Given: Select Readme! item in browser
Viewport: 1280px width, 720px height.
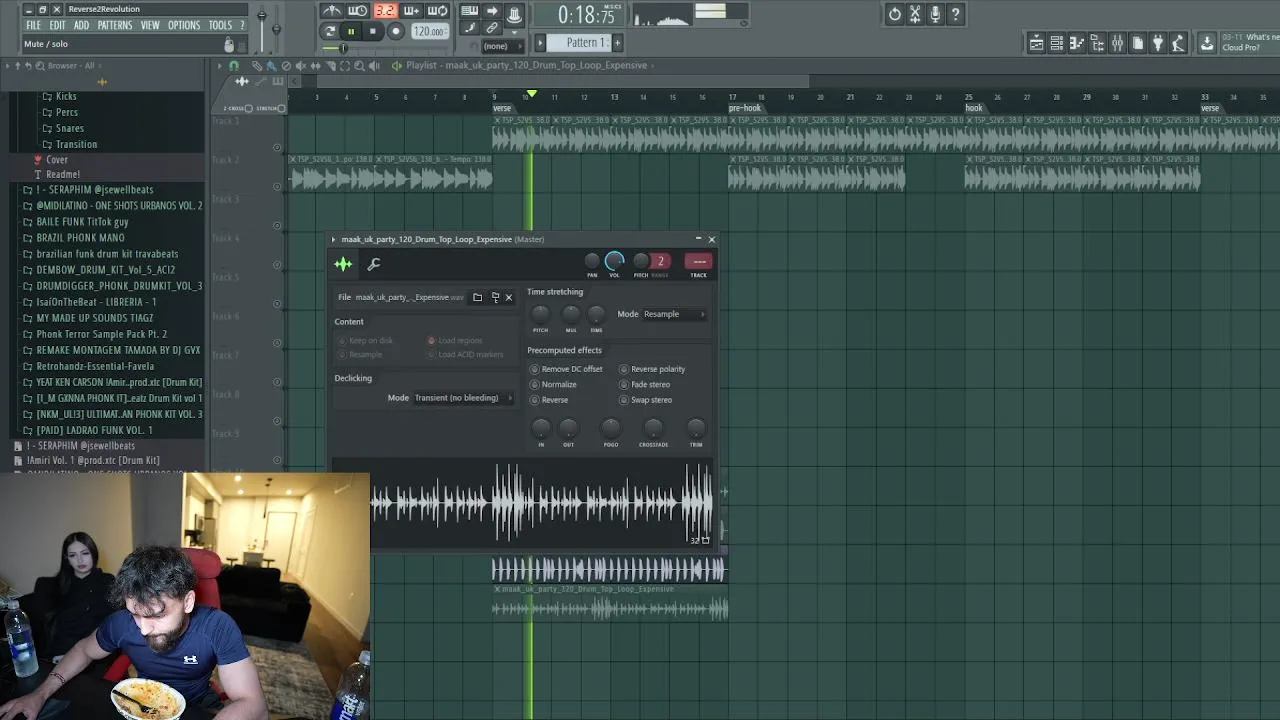Looking at the screenshot, I should [x=62, y=174].
